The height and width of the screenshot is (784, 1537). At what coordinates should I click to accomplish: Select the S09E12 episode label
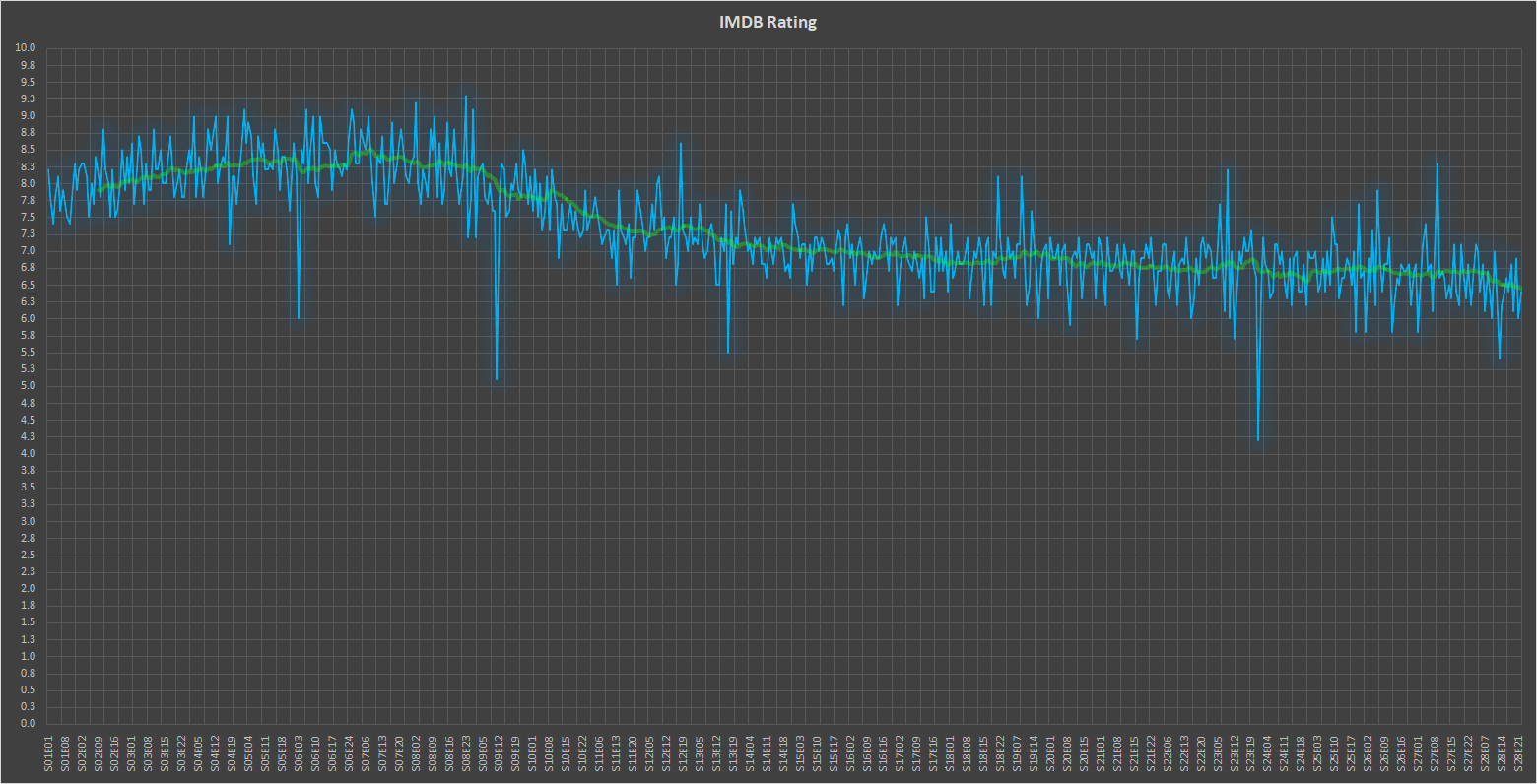tap(500, 753)
